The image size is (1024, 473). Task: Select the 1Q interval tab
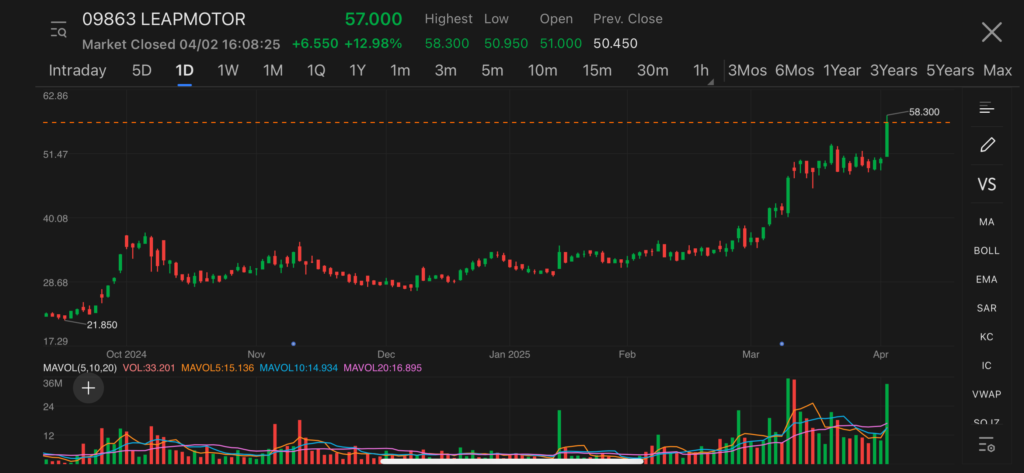pyautogui.click(x=316, y=71)
